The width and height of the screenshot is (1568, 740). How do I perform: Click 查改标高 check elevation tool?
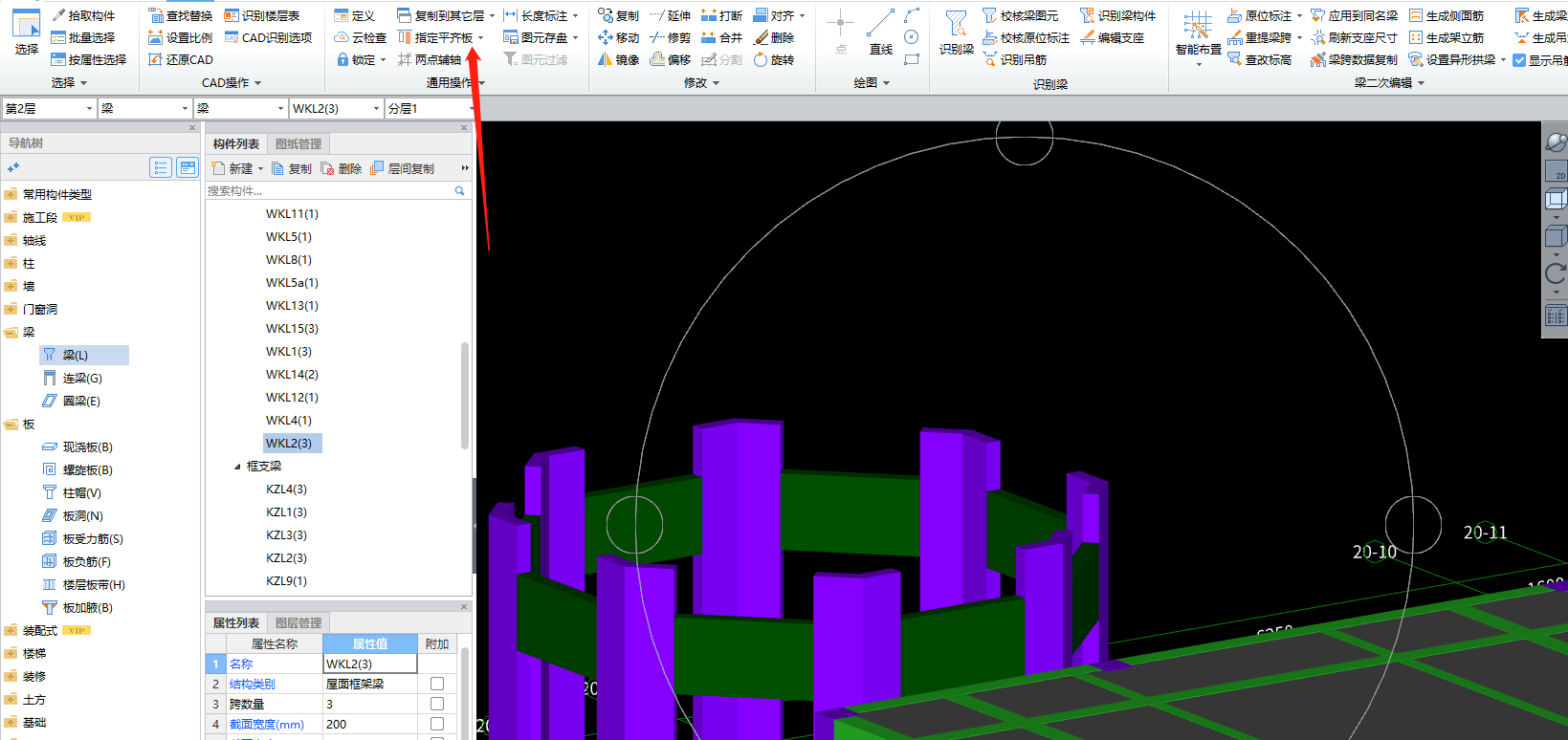coord(1259,59)
